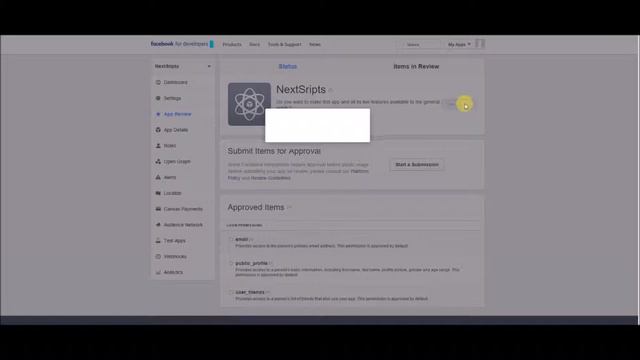
Task: Check the public_profile permission checkbox
Action: (231, 263)
